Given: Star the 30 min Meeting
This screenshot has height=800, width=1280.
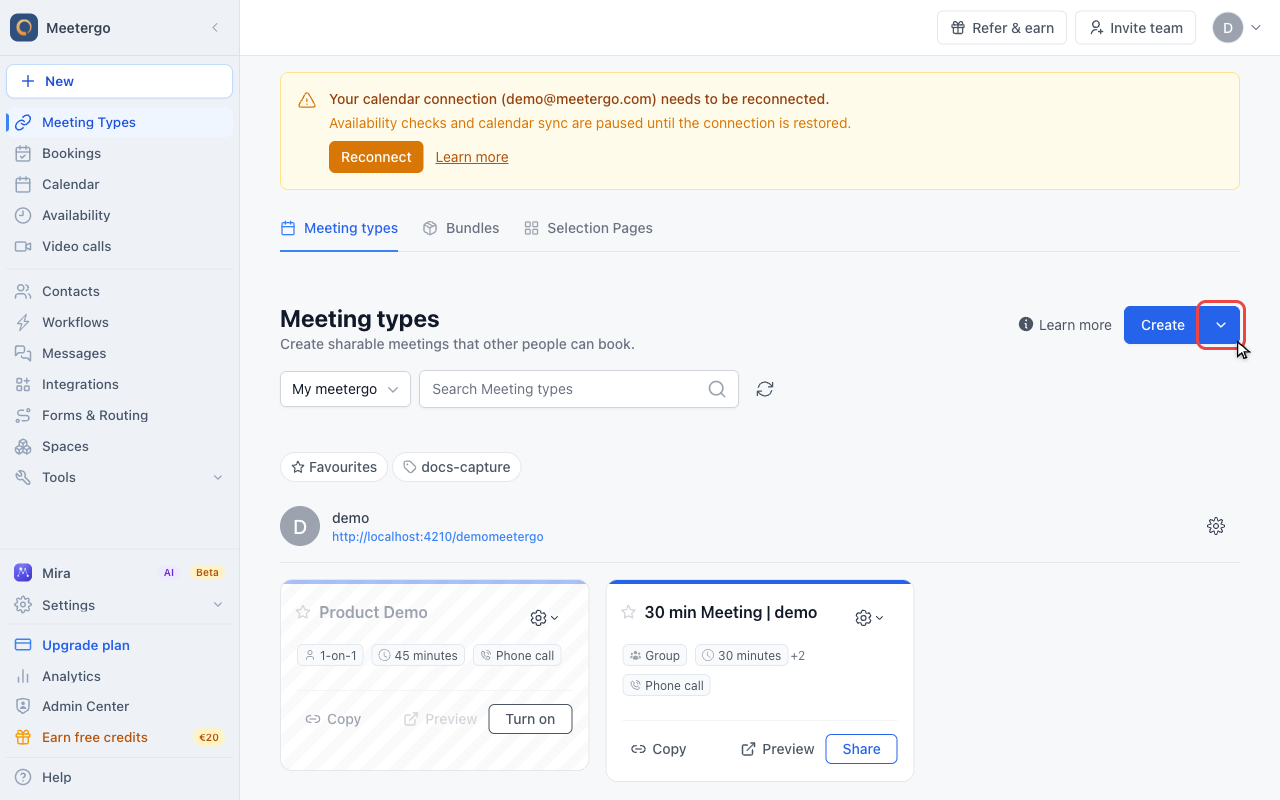Looking at the screenshot, I should pos(629,612).
